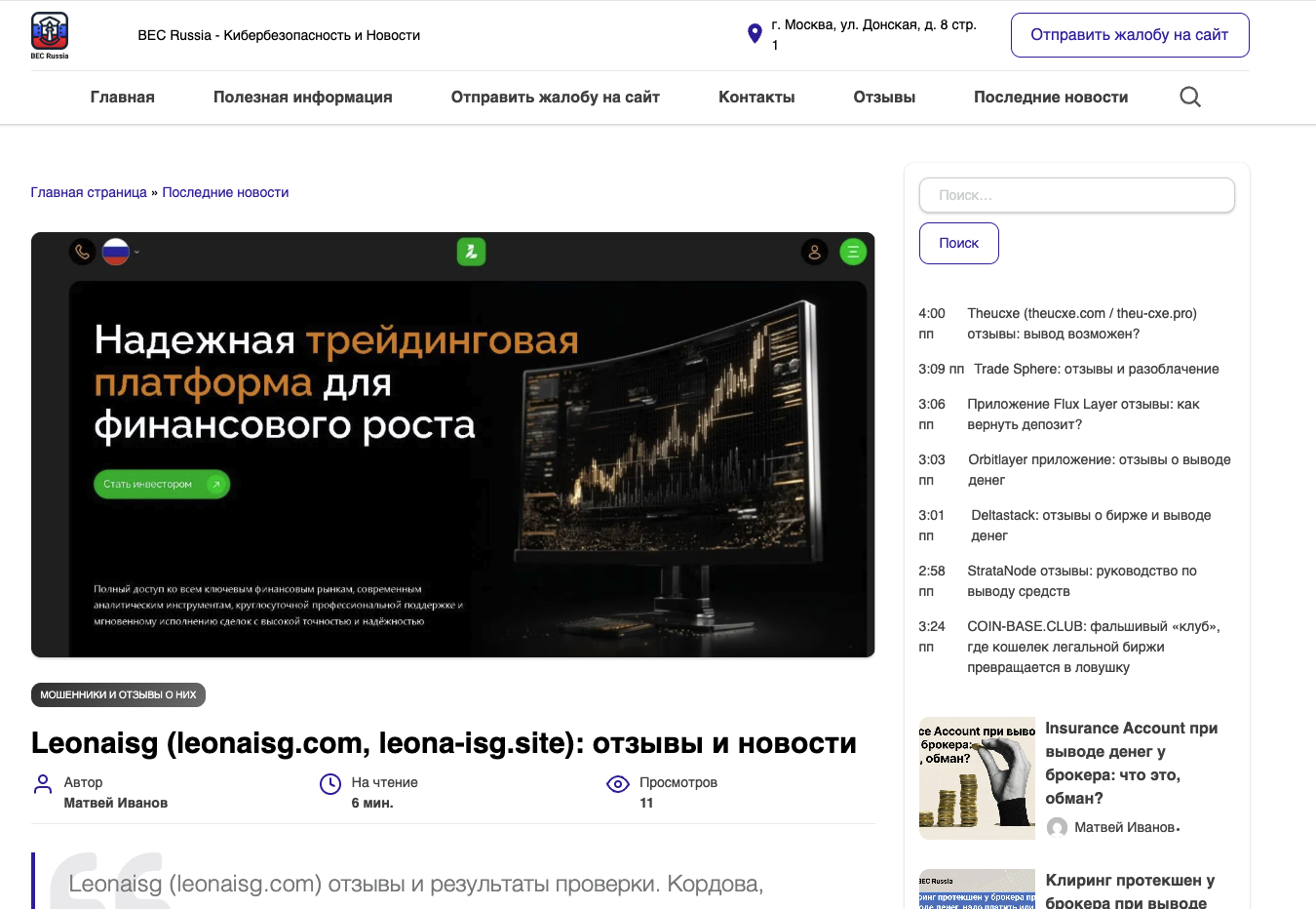Click the phone icon in article image
Viewport: 1316px width, 909px height.
coord(83,252)
